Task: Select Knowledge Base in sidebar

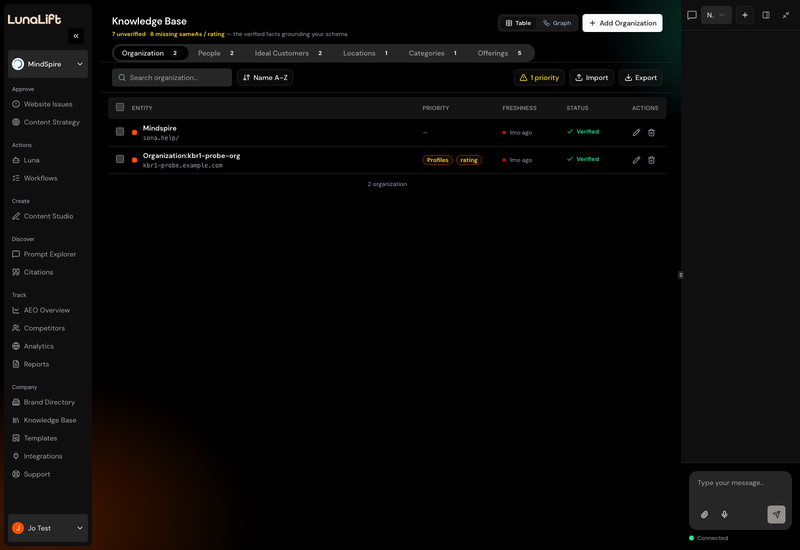Action: point(48,420)
